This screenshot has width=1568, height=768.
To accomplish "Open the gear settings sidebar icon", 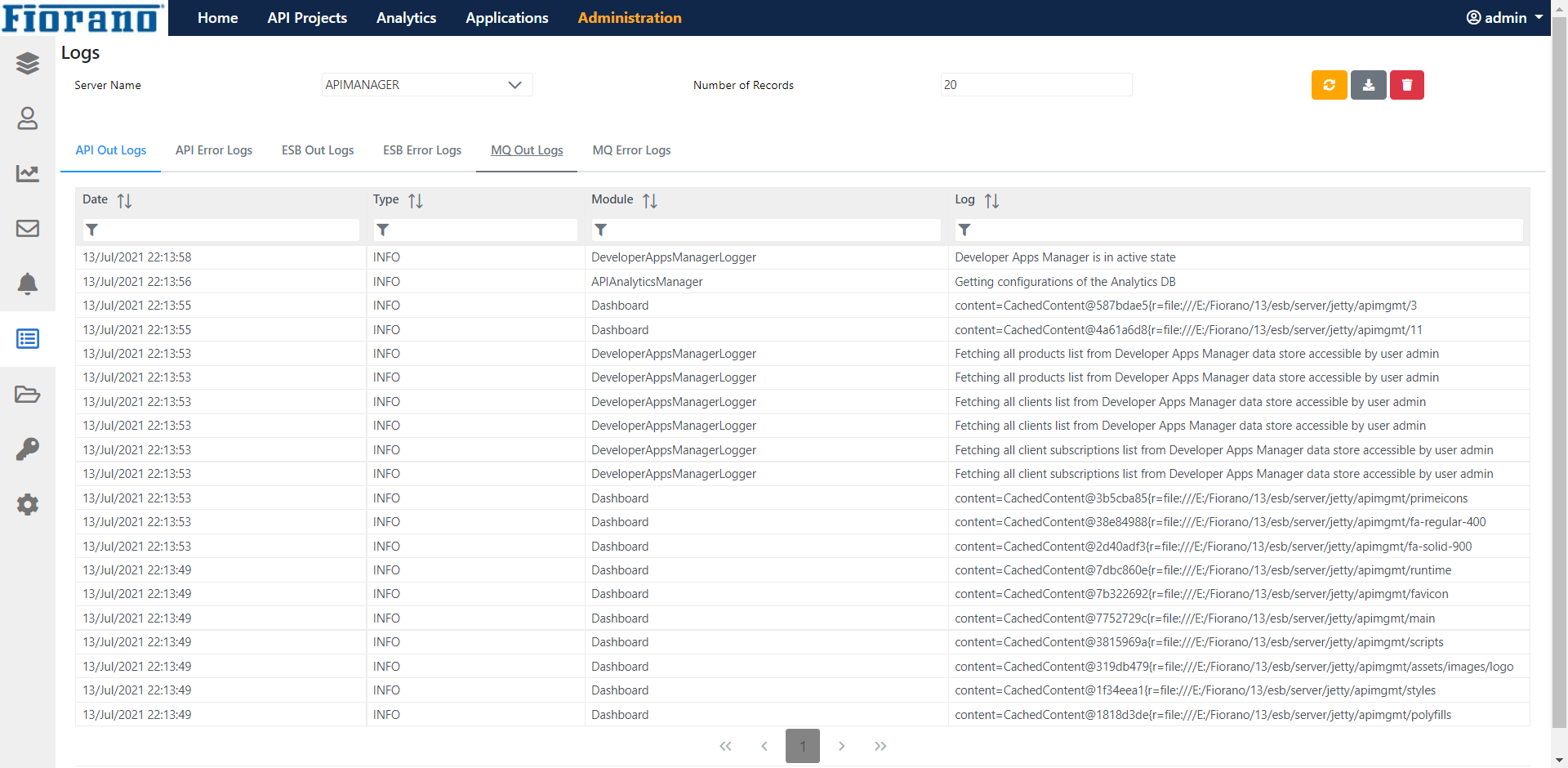I will (28, 504).
